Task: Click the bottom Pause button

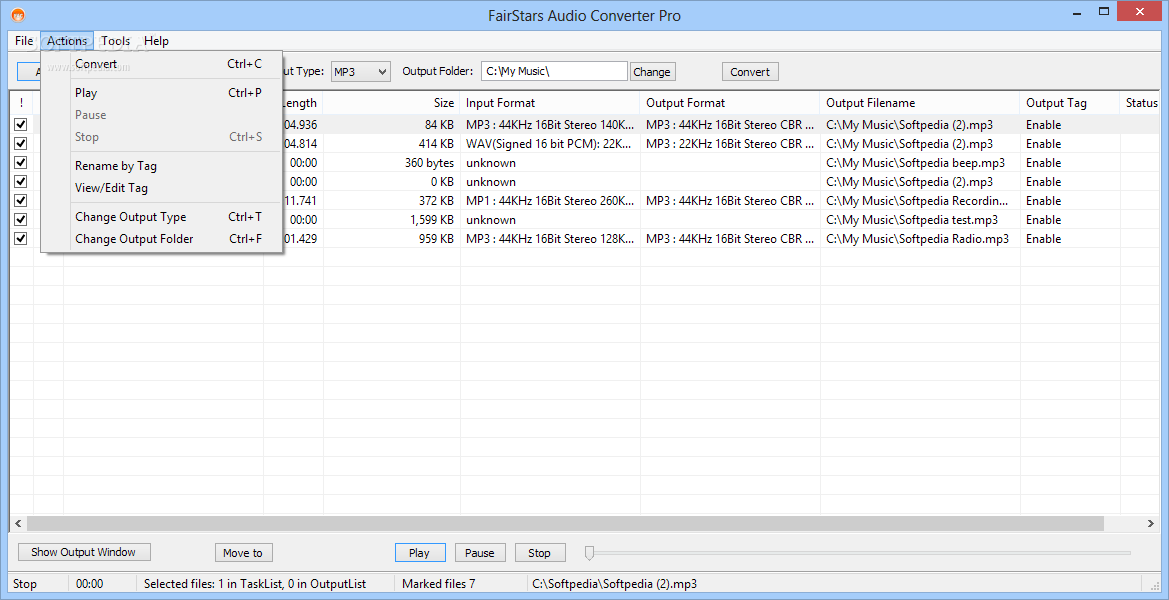Action: coord(479,552)
